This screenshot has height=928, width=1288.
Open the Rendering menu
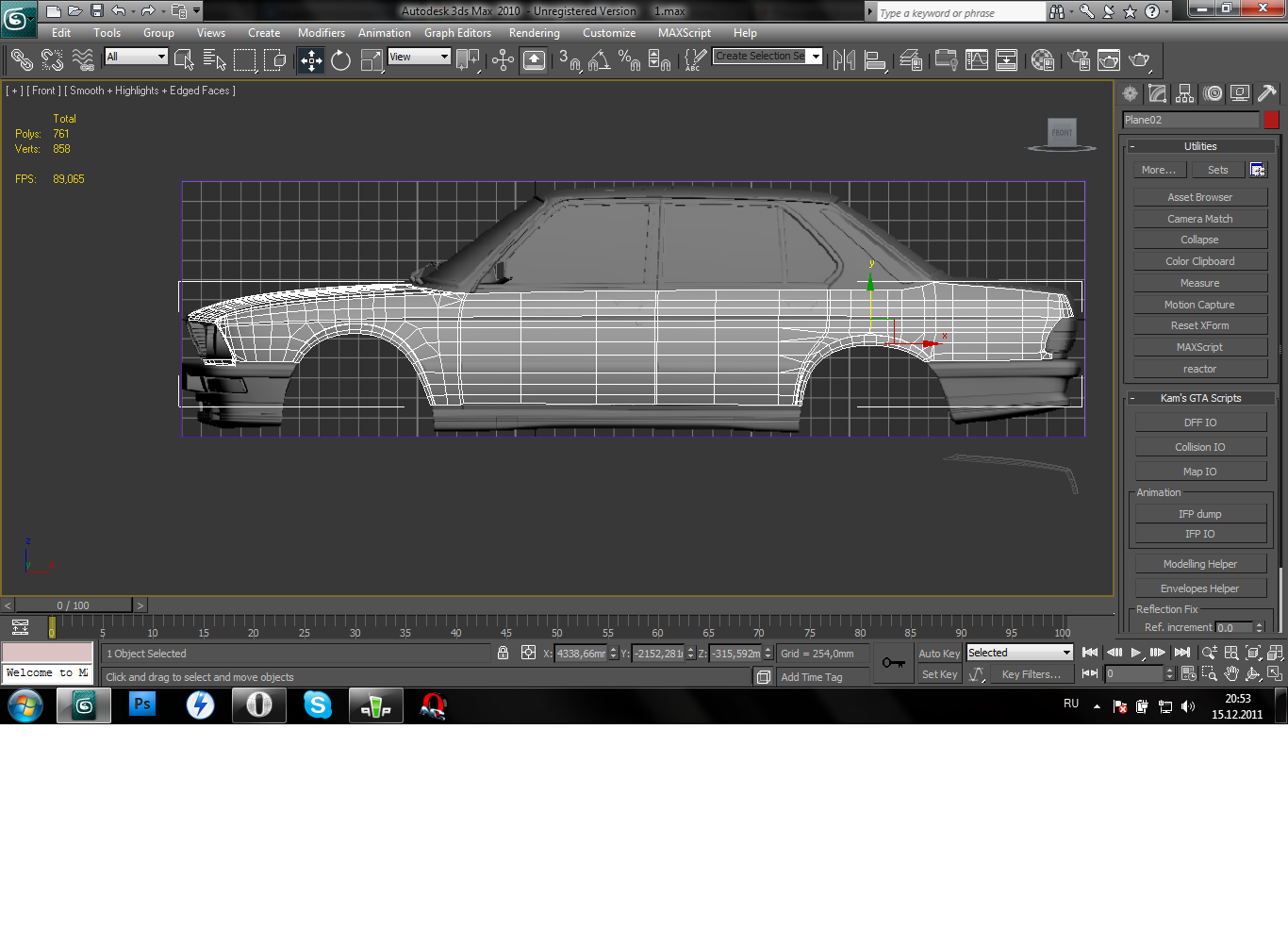click(534, 33)
